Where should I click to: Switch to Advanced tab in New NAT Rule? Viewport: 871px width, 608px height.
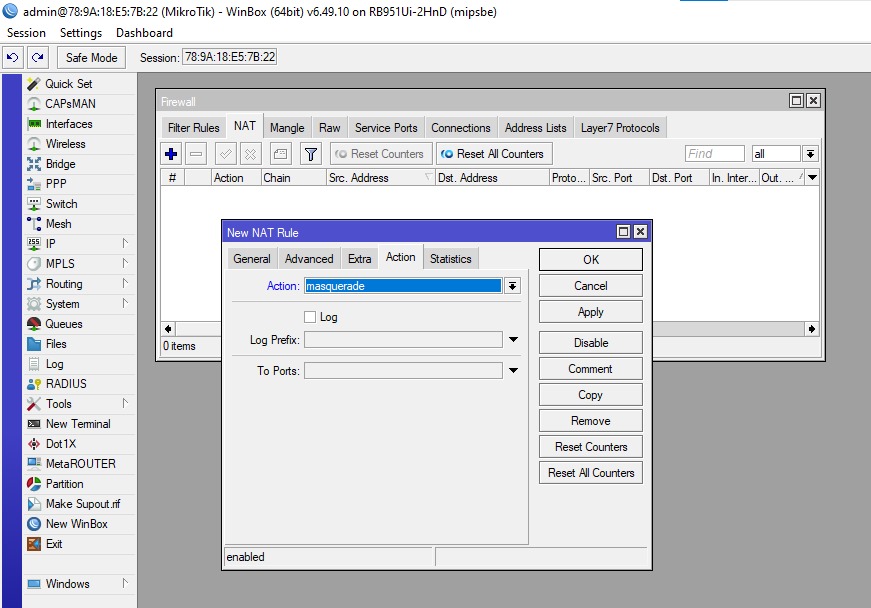click(x=309, y=259)
